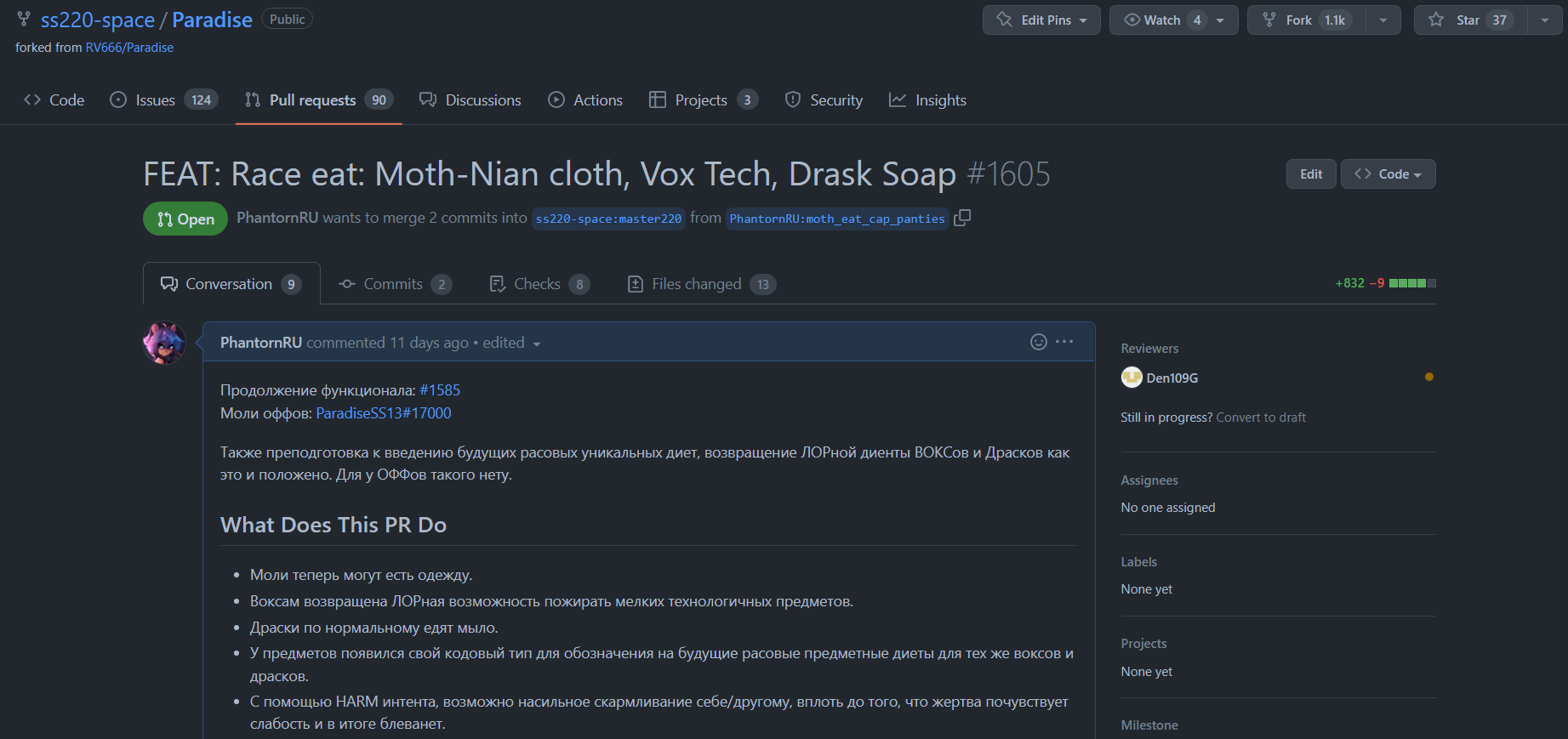Viewport: 1568px width, 739px height.
Task: Click the diffstat bar next to +832 −9
Action: coord(1412,283)
